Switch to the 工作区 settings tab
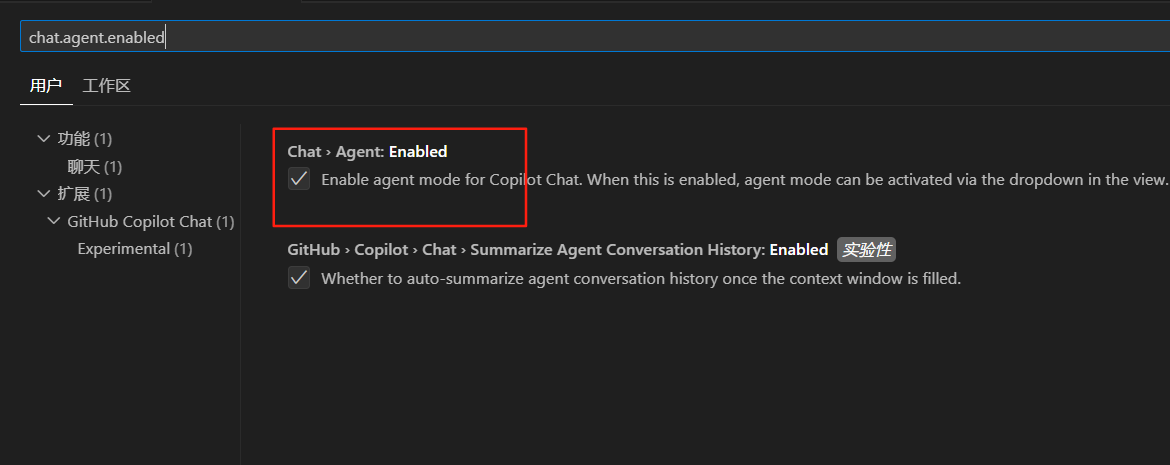The width and height of the screenshot is (1170, 465). (107, 86)
